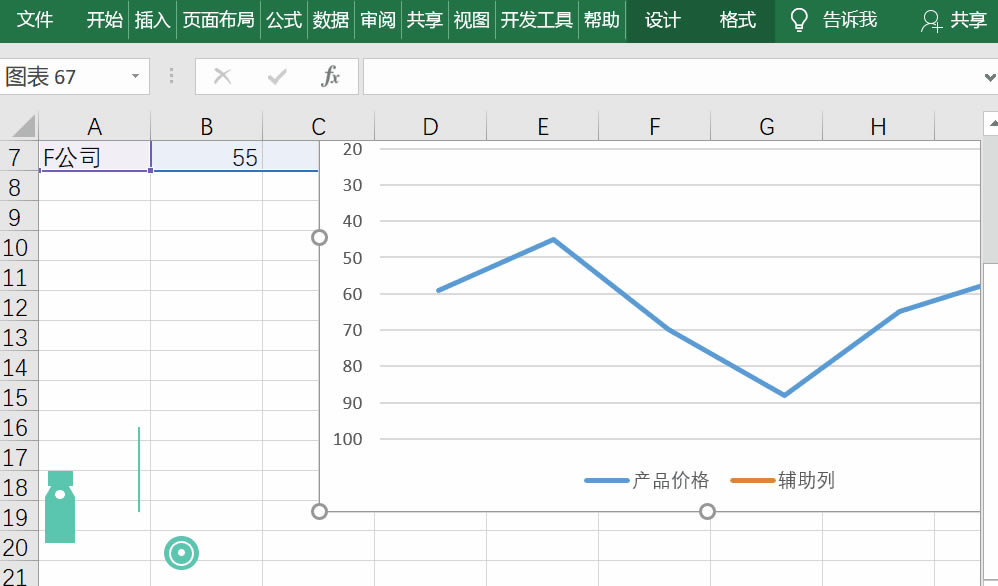Click the teal circular target shape below the grid
Image resolution: width=998 pixels, height=586 pixels.
(181, 552)
